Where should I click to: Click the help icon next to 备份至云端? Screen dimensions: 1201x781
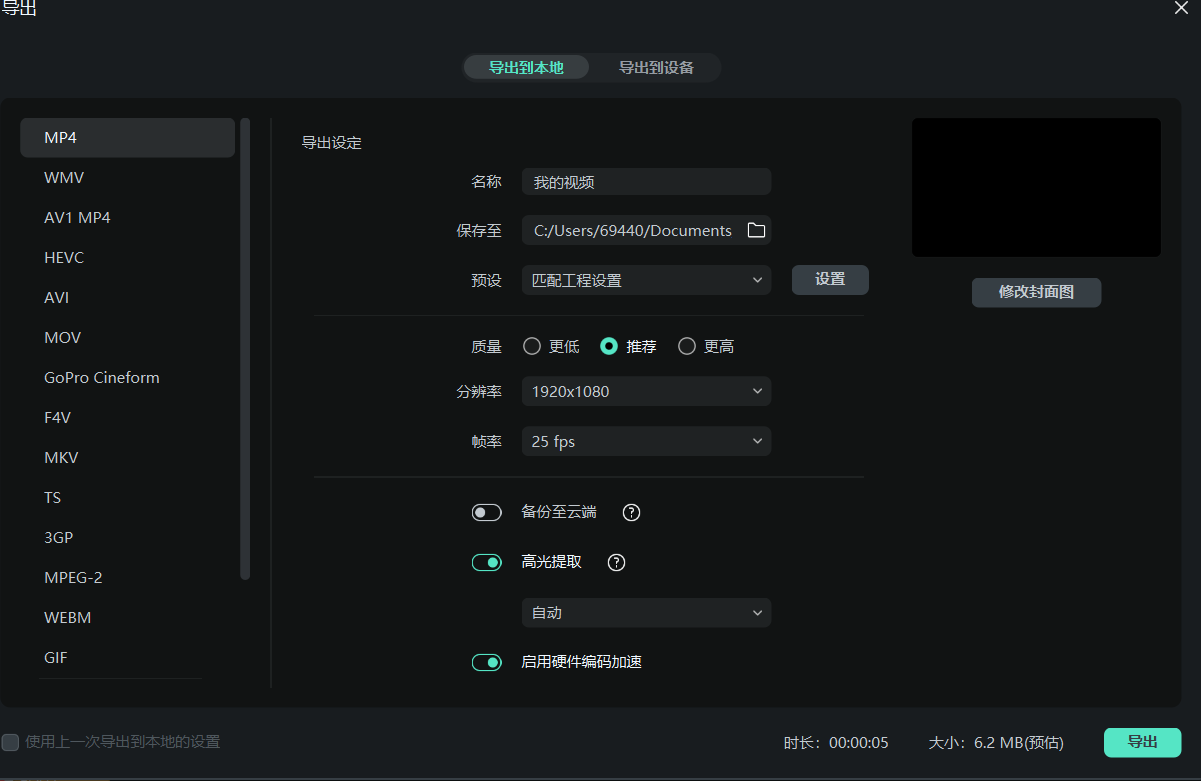[630, 512]
